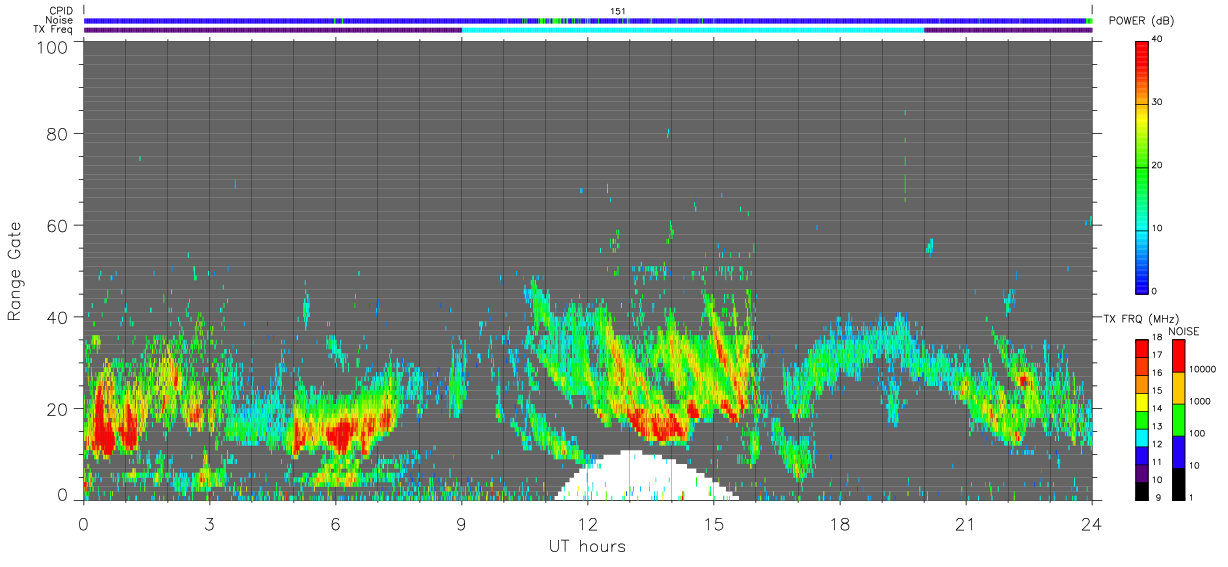This screenshot has width=1228, height=567.
Task: Click the cyan section of the TX Freq strip
Action: click(693, 30)
